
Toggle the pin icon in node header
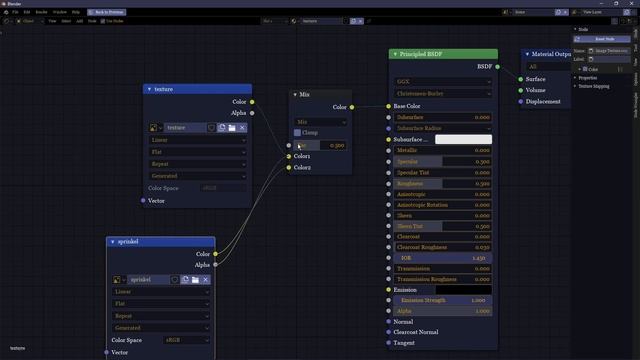(369, 21)
